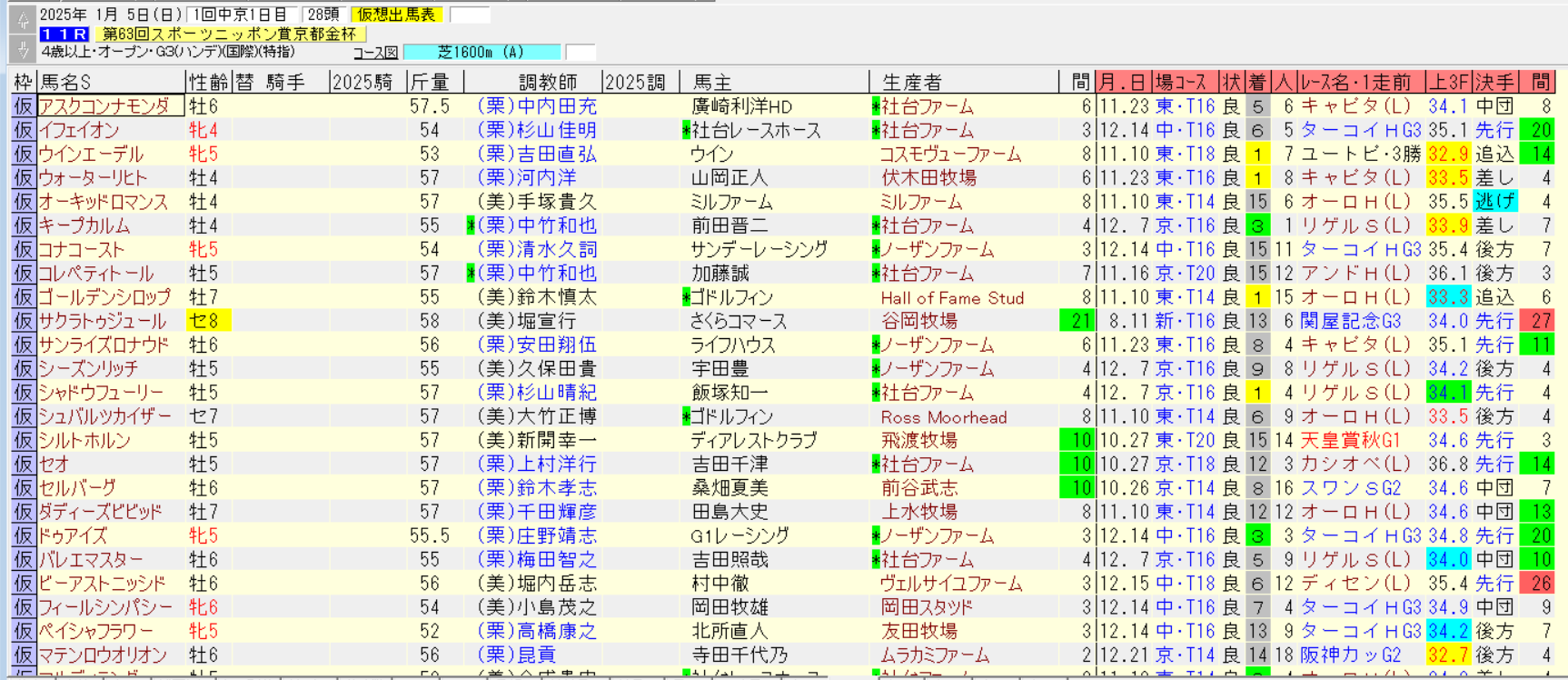Click trainer (栗)吉田直弘
This screenshot has height=680, width=1568.
coord(536,154)
